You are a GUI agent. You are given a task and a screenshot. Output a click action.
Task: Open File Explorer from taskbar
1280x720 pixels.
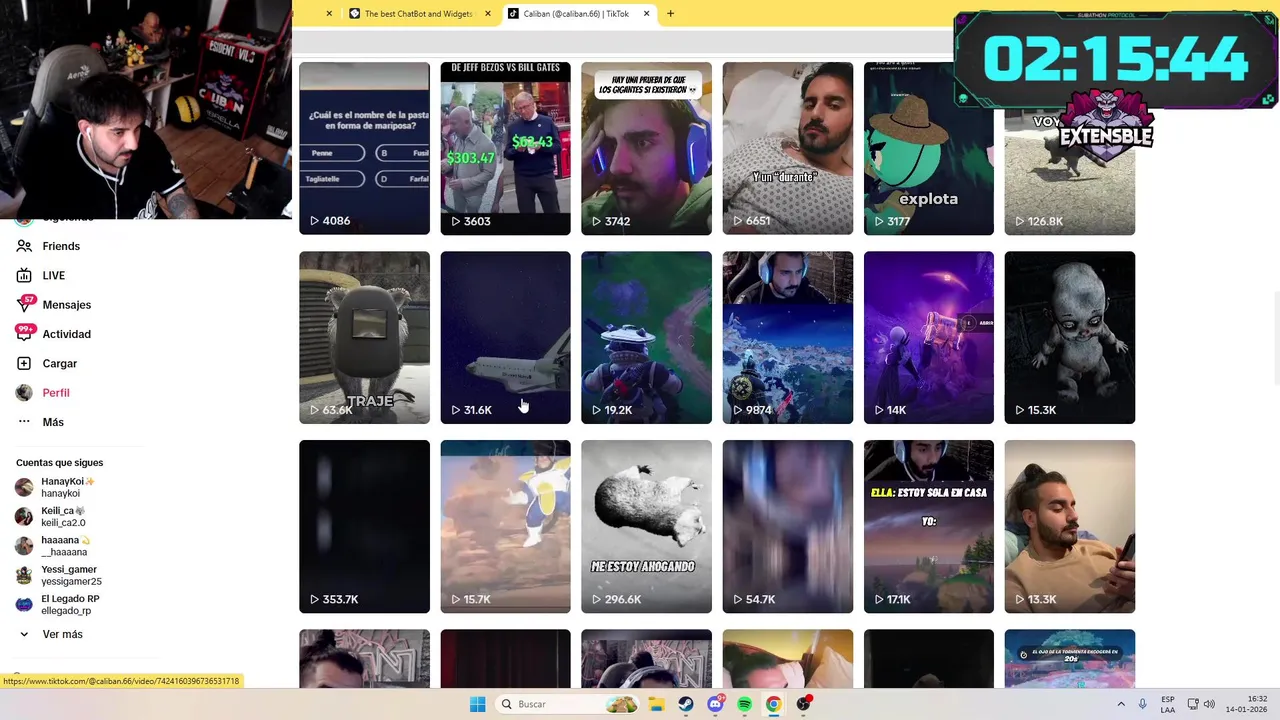[x=656, y=704]
